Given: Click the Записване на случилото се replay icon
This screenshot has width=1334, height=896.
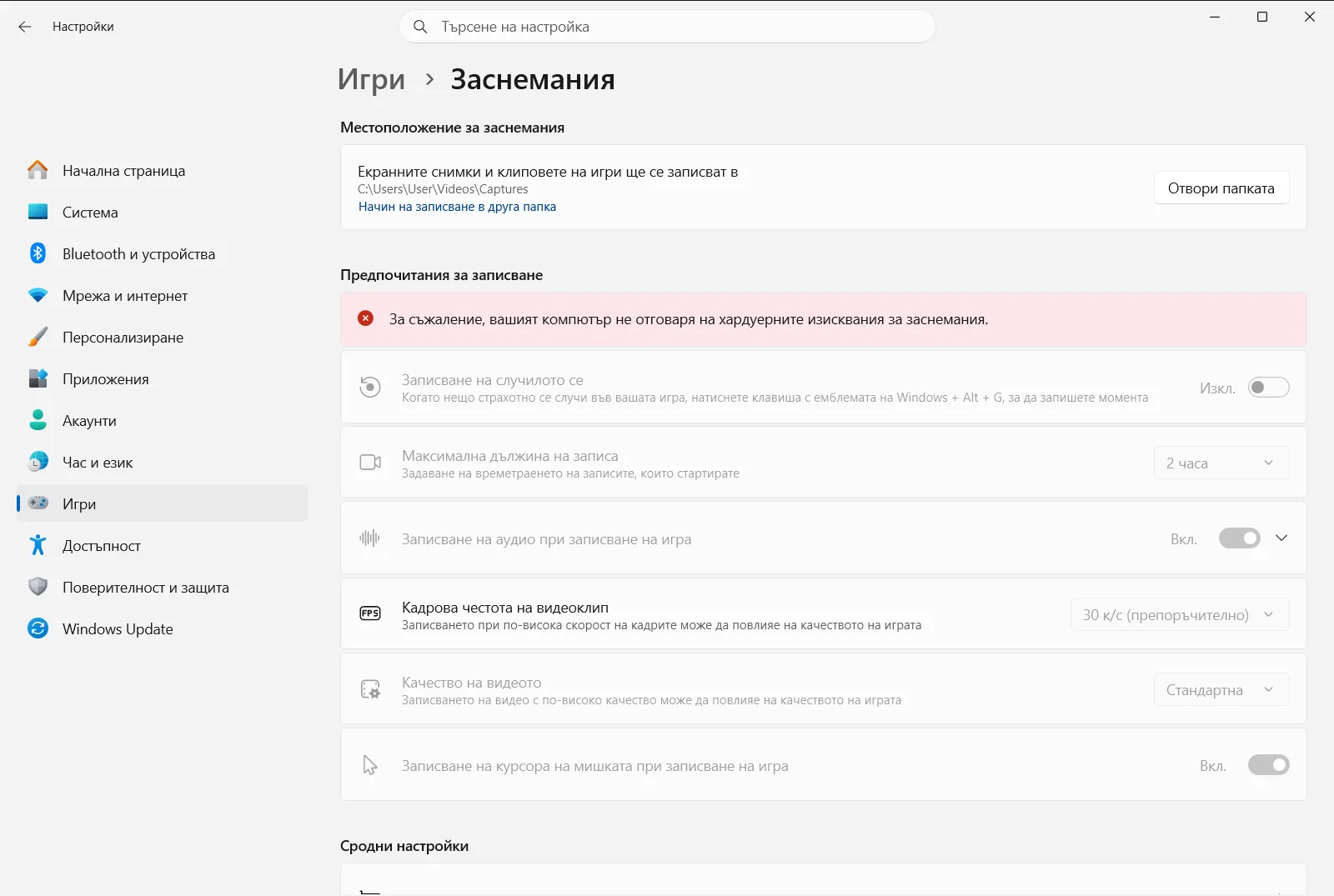Looking at the screenshot, I should point(370,387).
